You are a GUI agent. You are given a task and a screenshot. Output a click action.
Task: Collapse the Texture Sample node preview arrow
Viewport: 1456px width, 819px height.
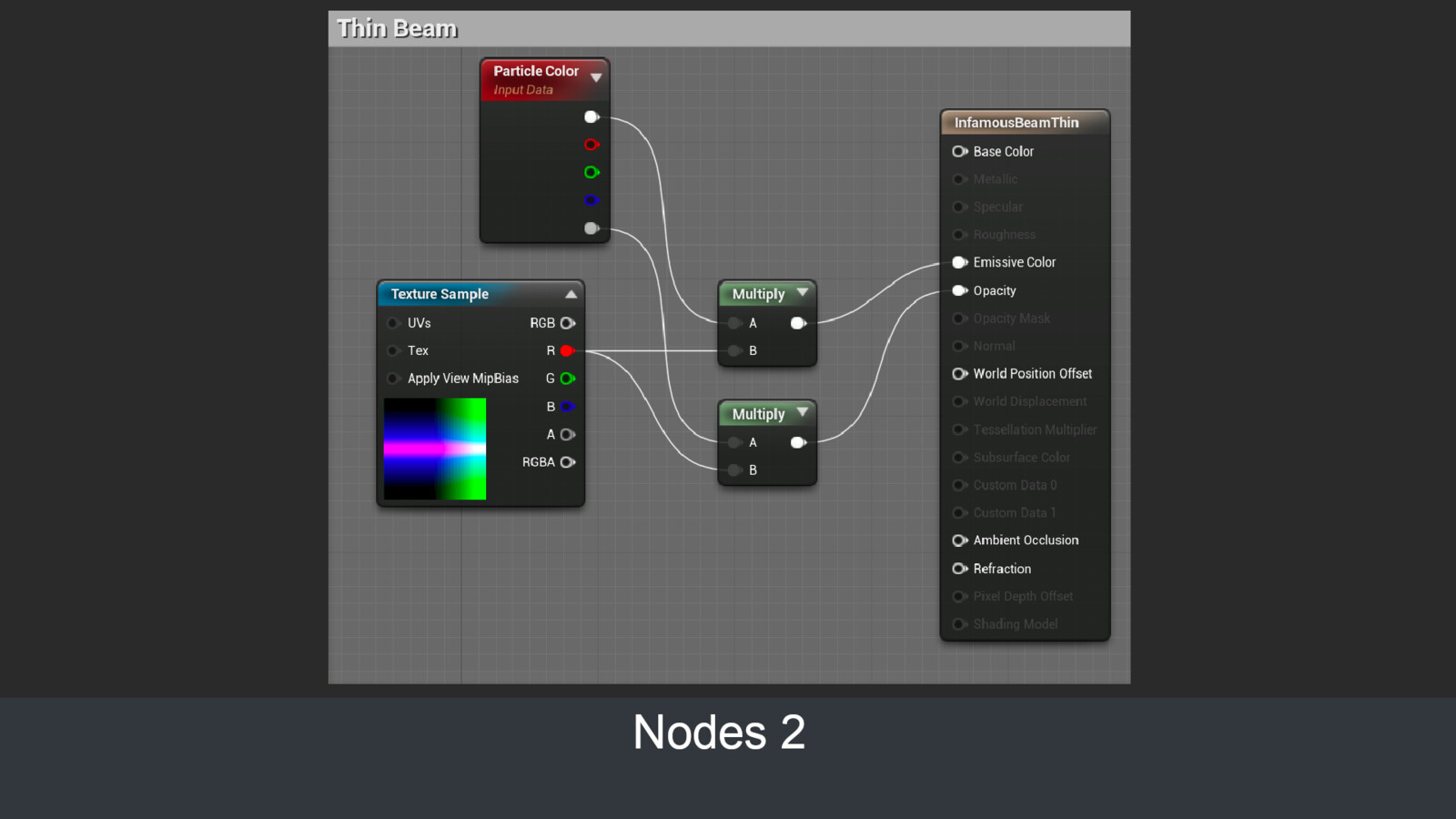coord(571,294)
